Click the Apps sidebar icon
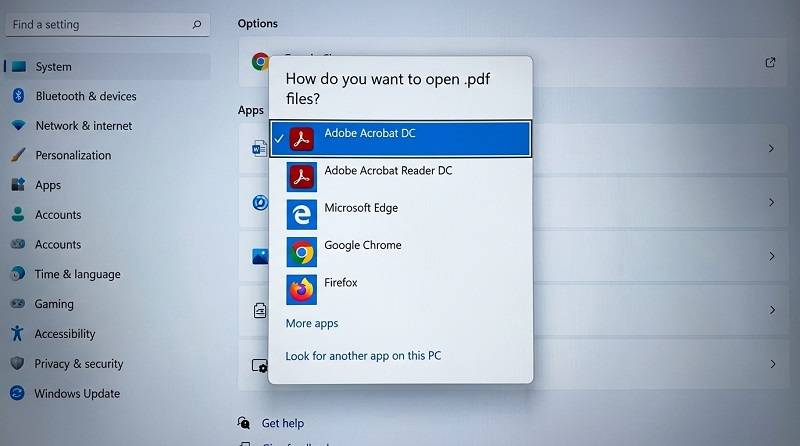 click(18, 184)
